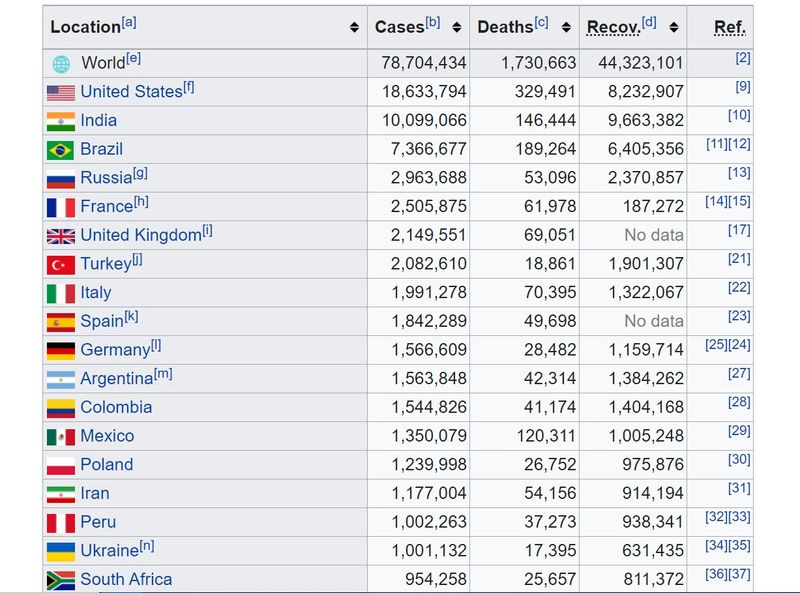Viewport: 800px width, 593px height.
Task: Click the Germany flag icon
Action: pos(61,351)
